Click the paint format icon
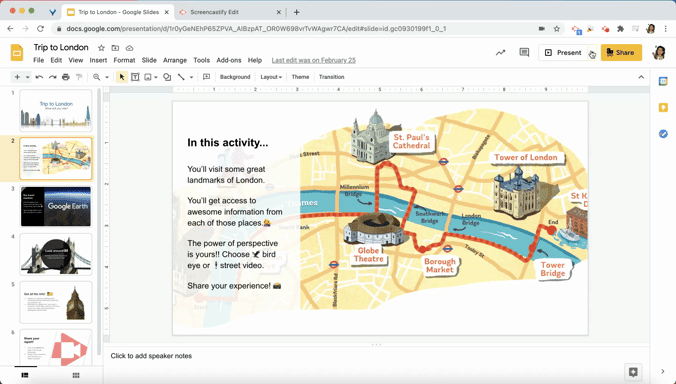676x384 pixels. 79,77
